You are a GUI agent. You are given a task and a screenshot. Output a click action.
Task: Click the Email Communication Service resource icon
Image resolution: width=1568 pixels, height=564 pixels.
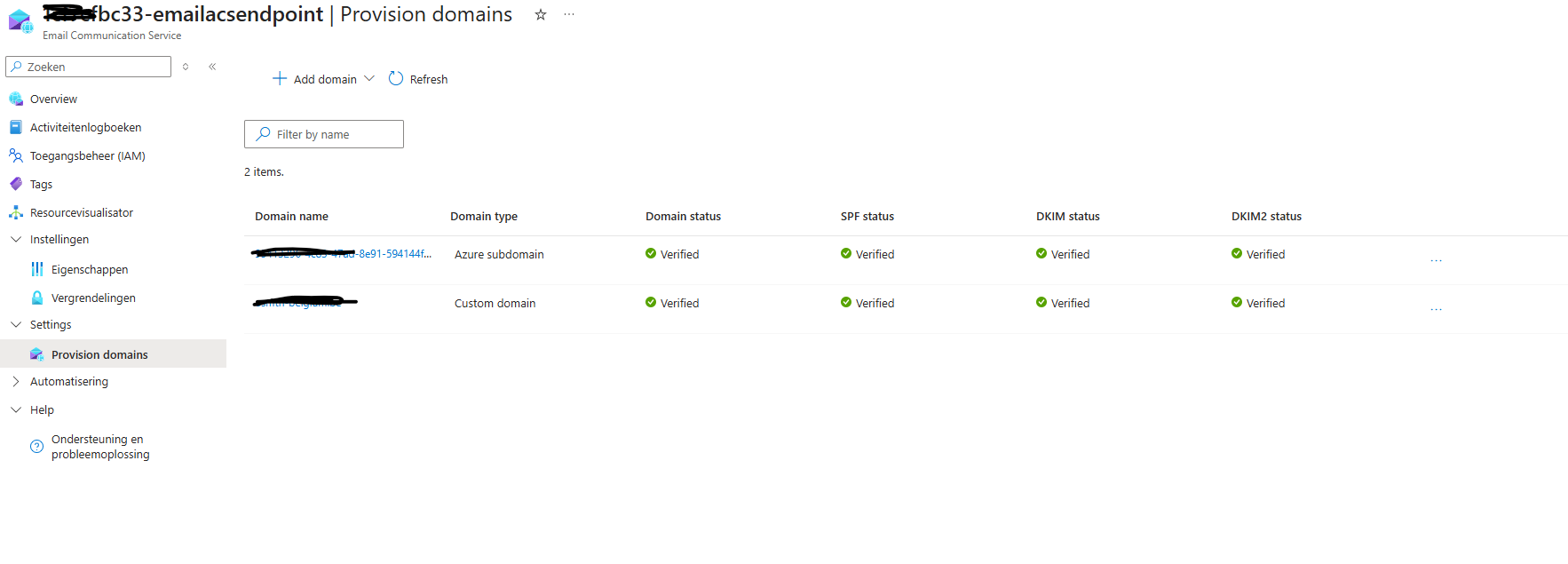20,21
